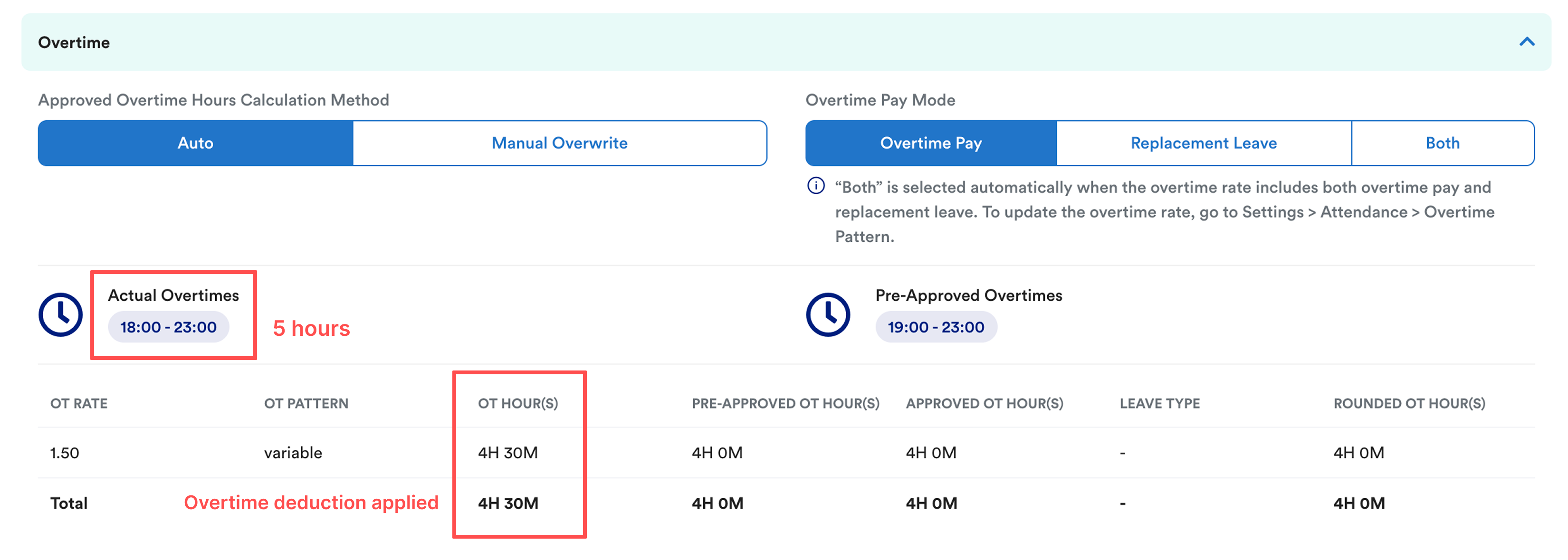Choose Replacement Leave pay mode
This screenshot has width=1568, height=560.
pos(1204,143)
